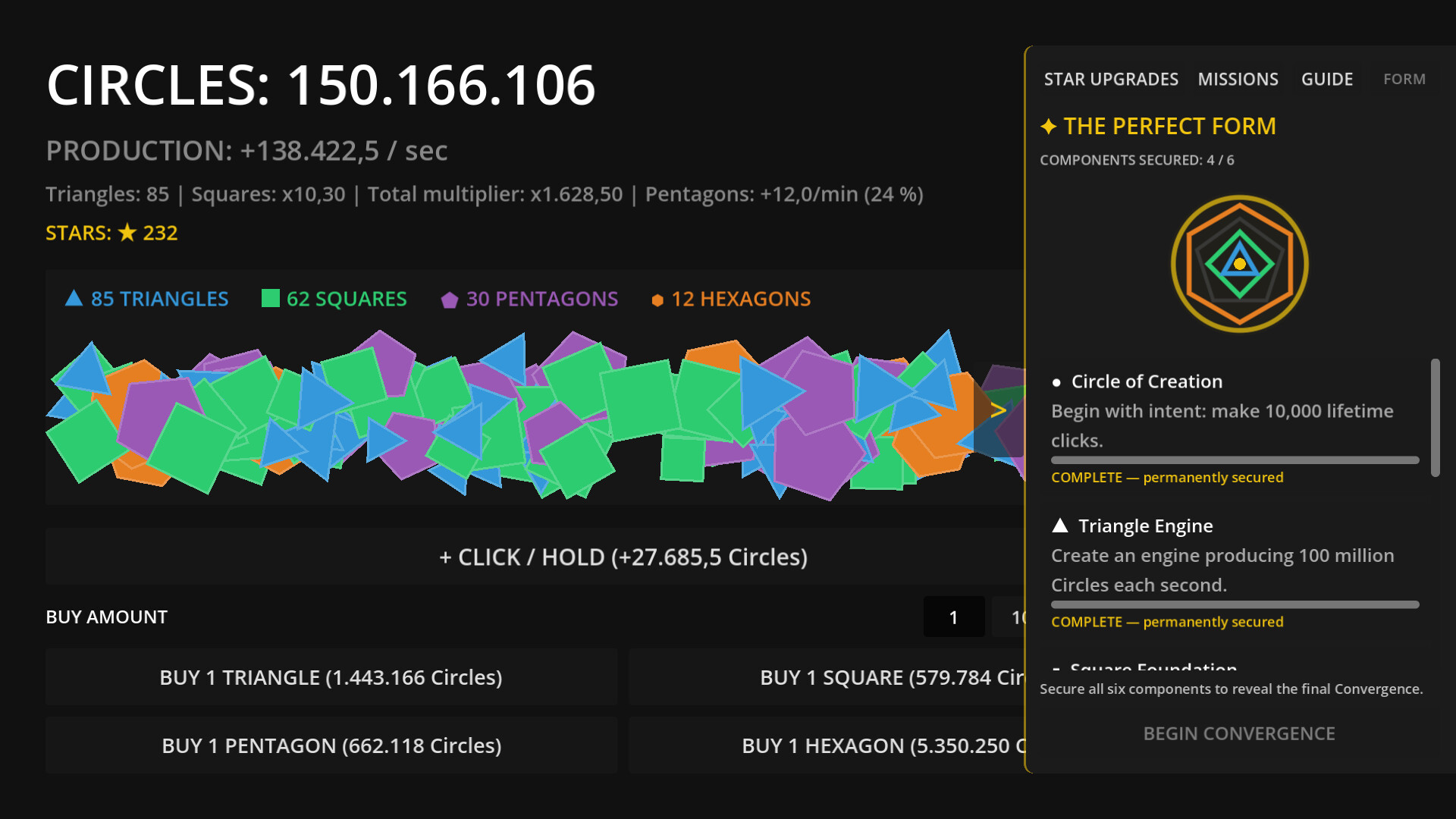Image resolution: width=1456 pixels, height=819 pixels.
Task: Click the white triangle icon of Triangle Engine
Action: tap(1060, 526)
